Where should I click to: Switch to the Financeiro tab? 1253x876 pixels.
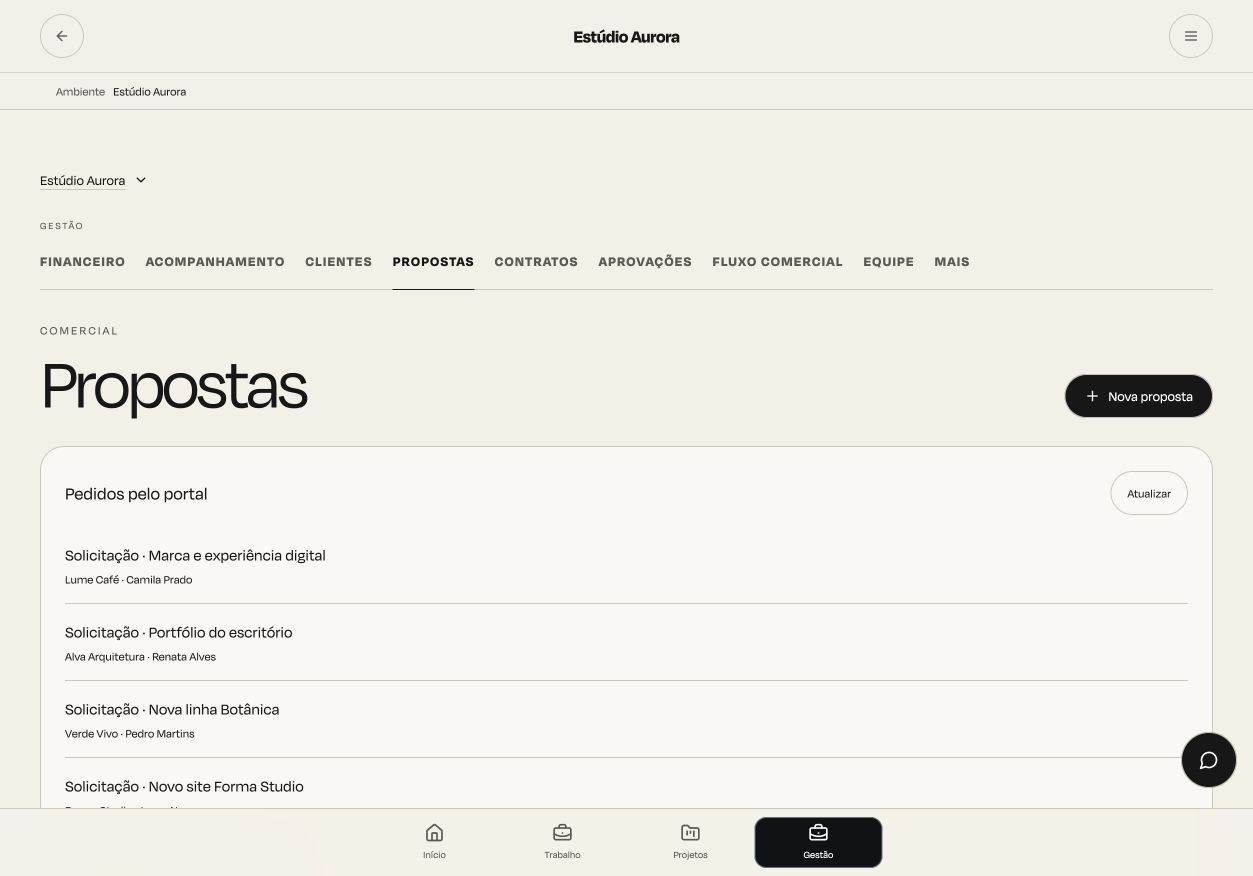tap(82, 262)
